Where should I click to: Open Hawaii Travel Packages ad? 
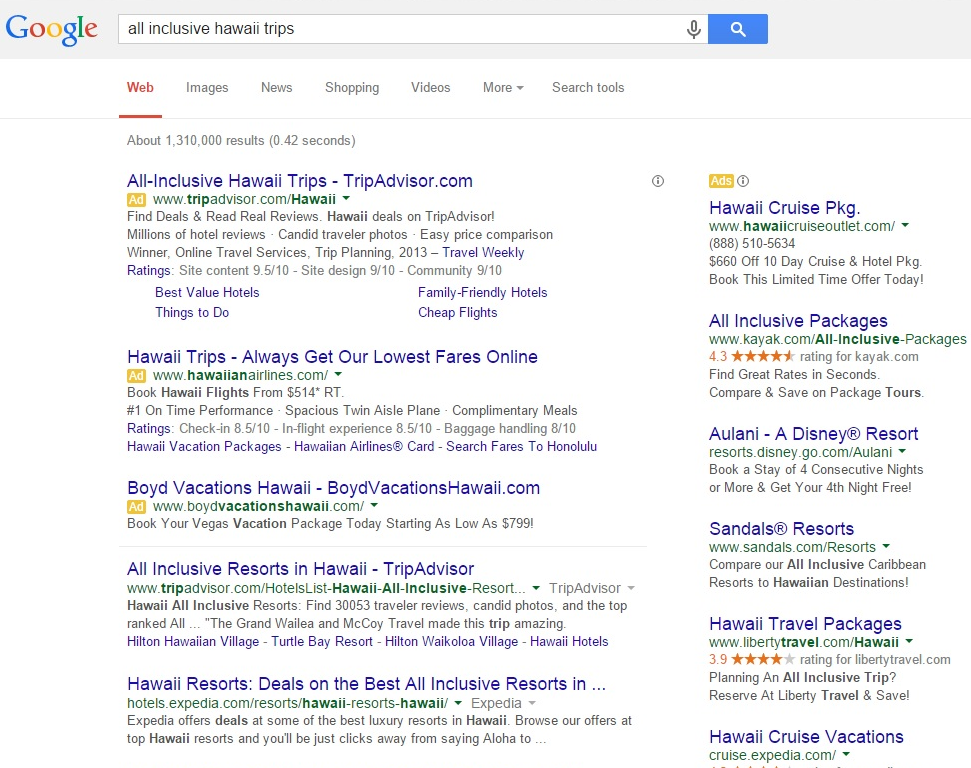coord(805,624)
